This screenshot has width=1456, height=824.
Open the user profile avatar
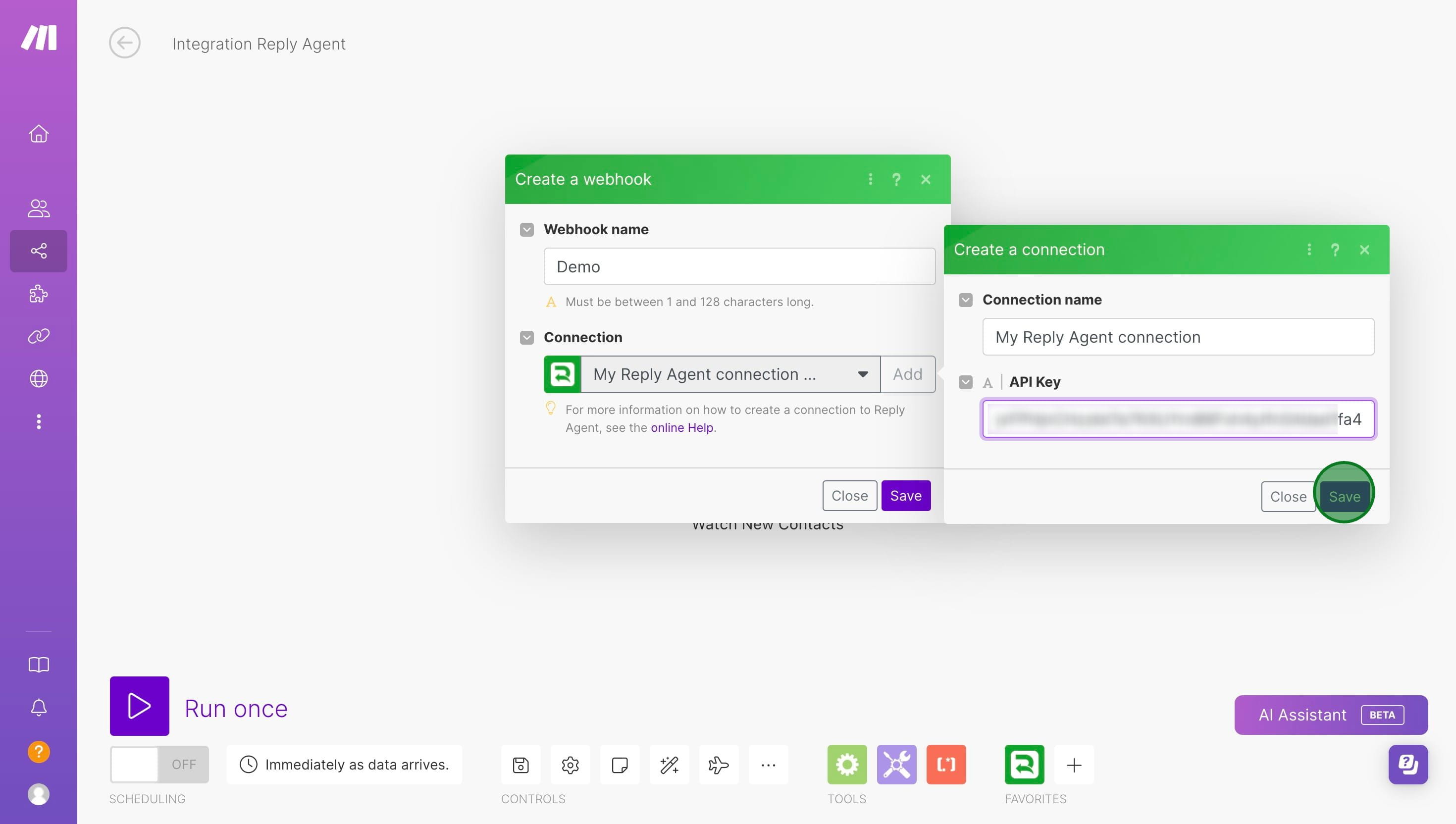(39, 795)
